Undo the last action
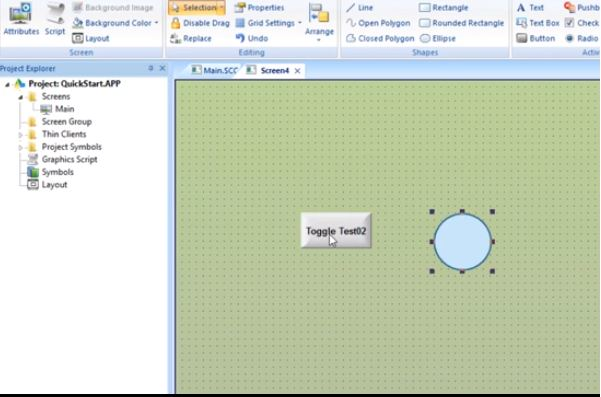Viewport: 601px width, 397px height. click(251, 38)
